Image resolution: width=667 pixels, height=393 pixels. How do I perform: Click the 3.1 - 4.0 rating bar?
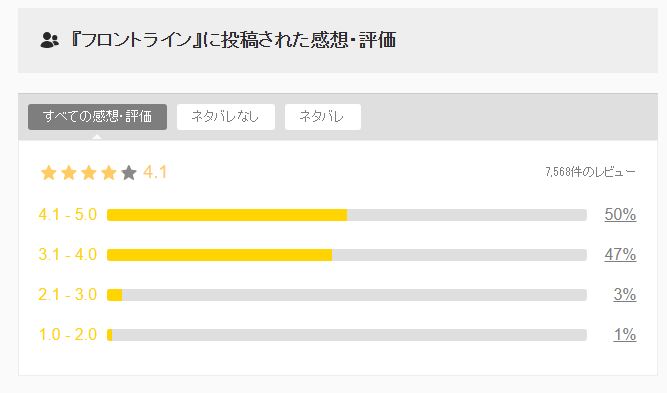(x=347, y=255)
